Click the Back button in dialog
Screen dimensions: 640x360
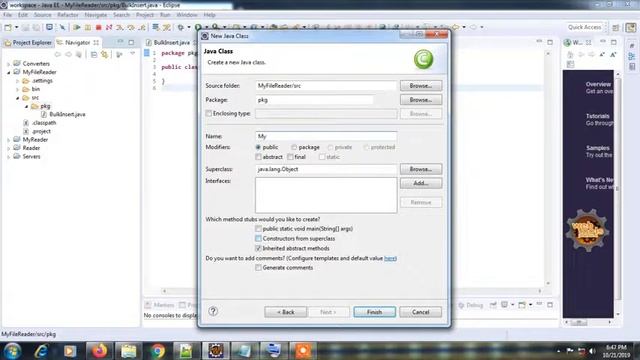[x=285, y=312]
